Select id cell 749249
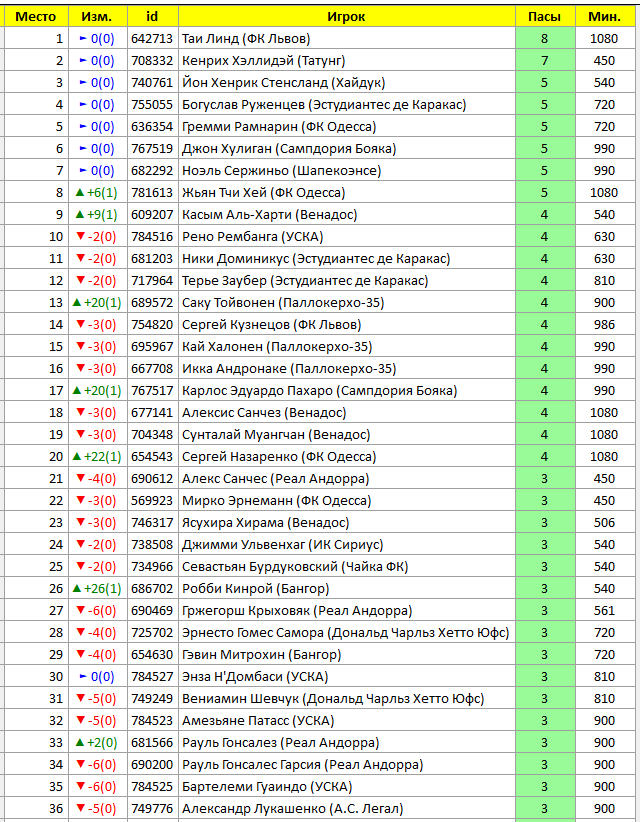This screenshot has height=822, width=640. coord(152,699)
